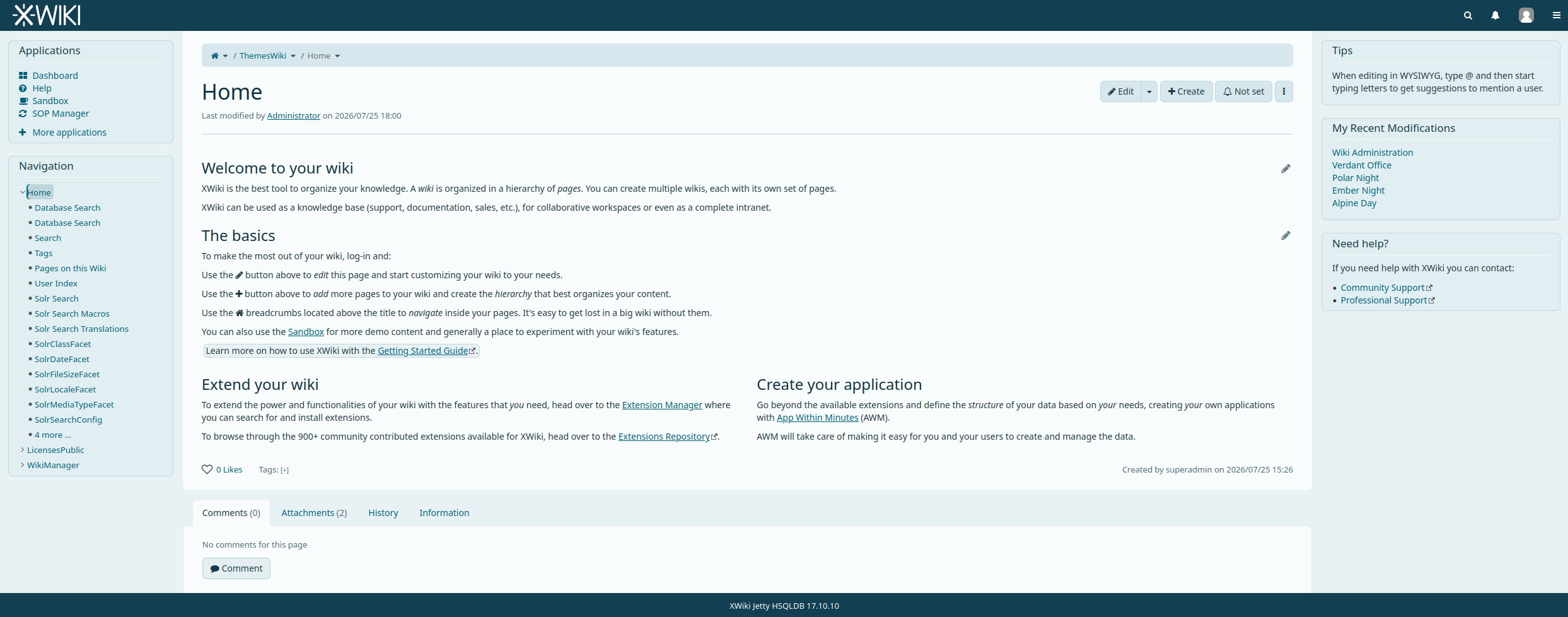
Task: Click the home icon in breadcrumb
Action: pos(214,56)
